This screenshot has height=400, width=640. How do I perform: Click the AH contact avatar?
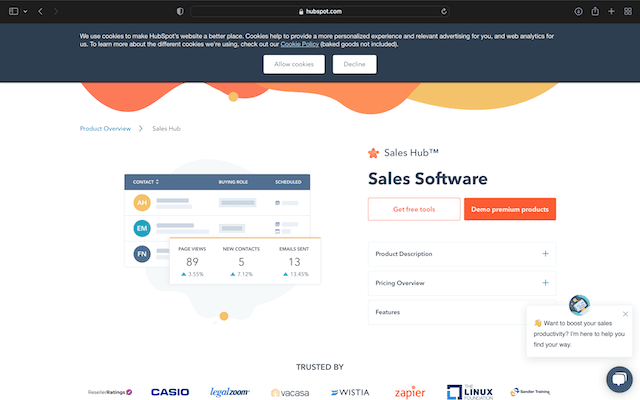[142, 202]
